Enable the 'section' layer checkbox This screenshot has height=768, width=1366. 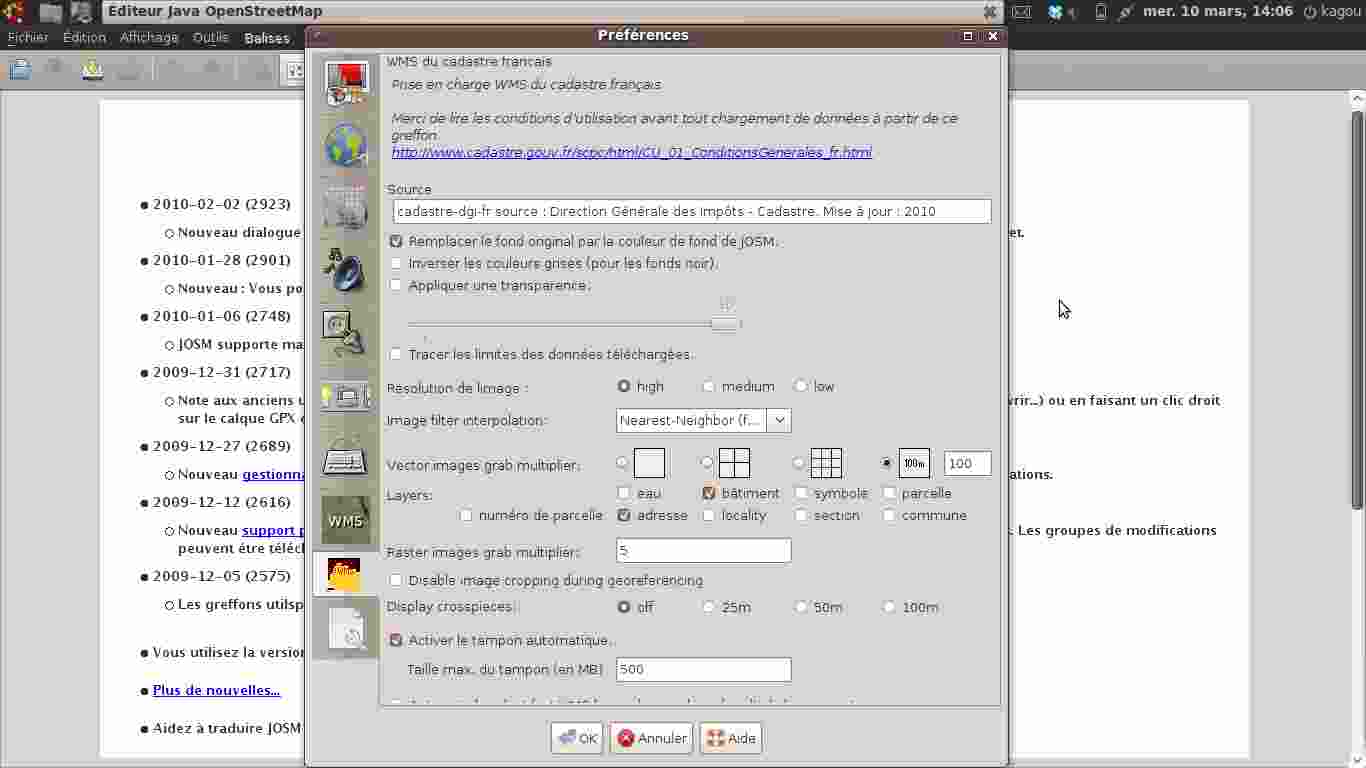[x=801, y=515]
